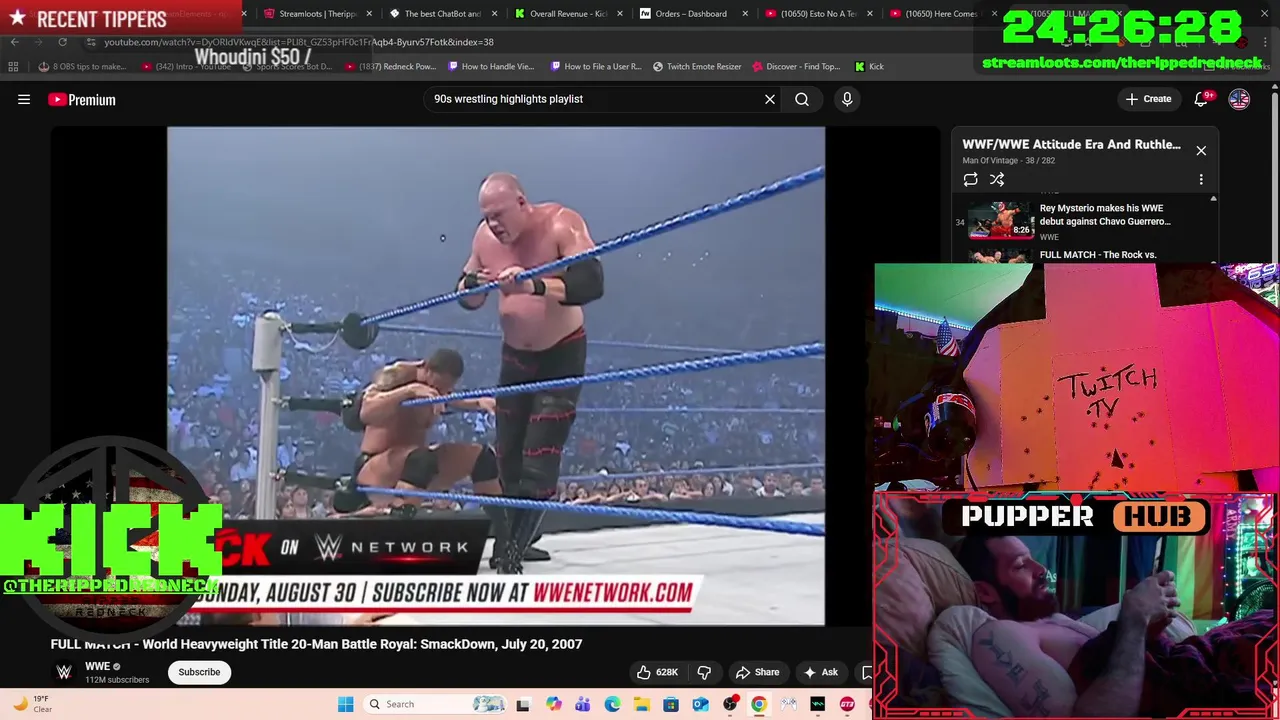Open 'FULL MATCH - The Rock vs.' playlist item
The height and width of the screenshot is (720, 1280).
pos(1098,255)
